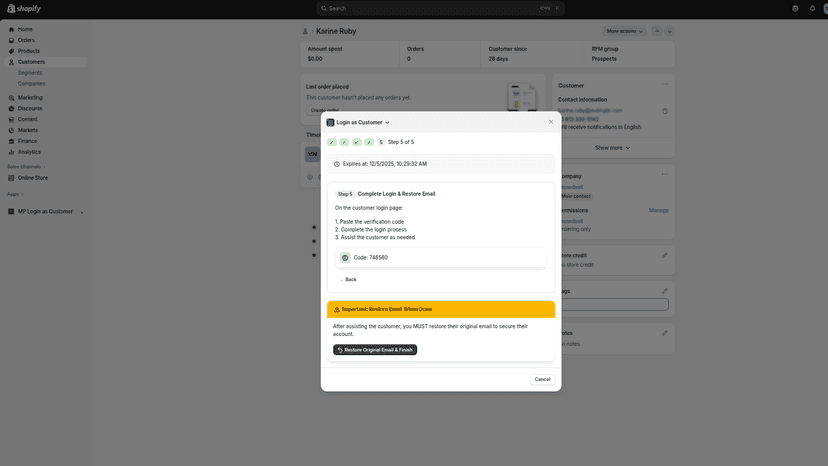Viewport: 828px width, 466px height.
Task: Click Complete Login & Restore Email heading
Action: [397, 194]
